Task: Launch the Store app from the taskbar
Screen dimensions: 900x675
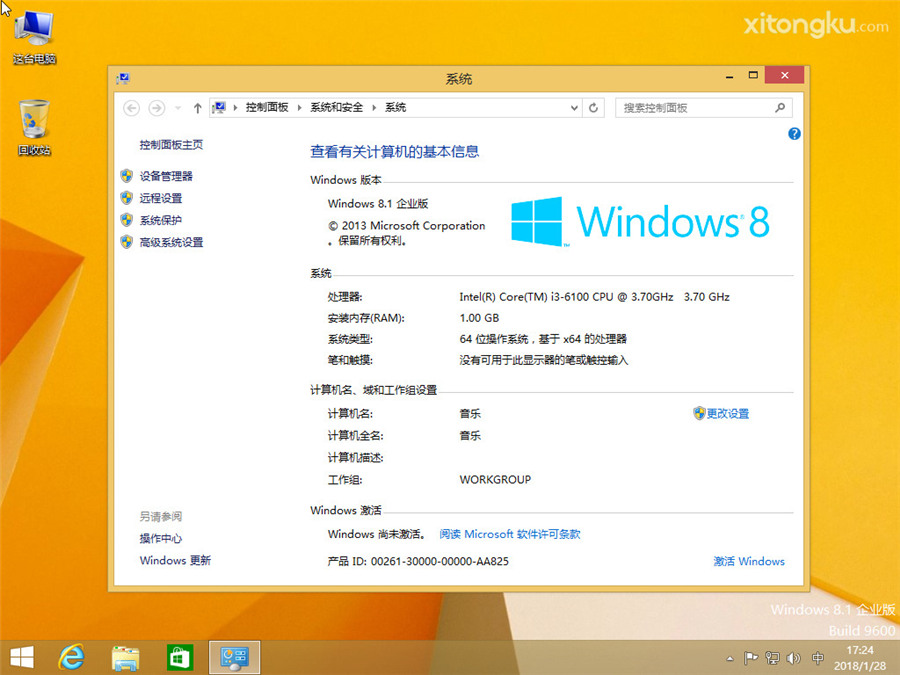Action: (x=179, y=657)
